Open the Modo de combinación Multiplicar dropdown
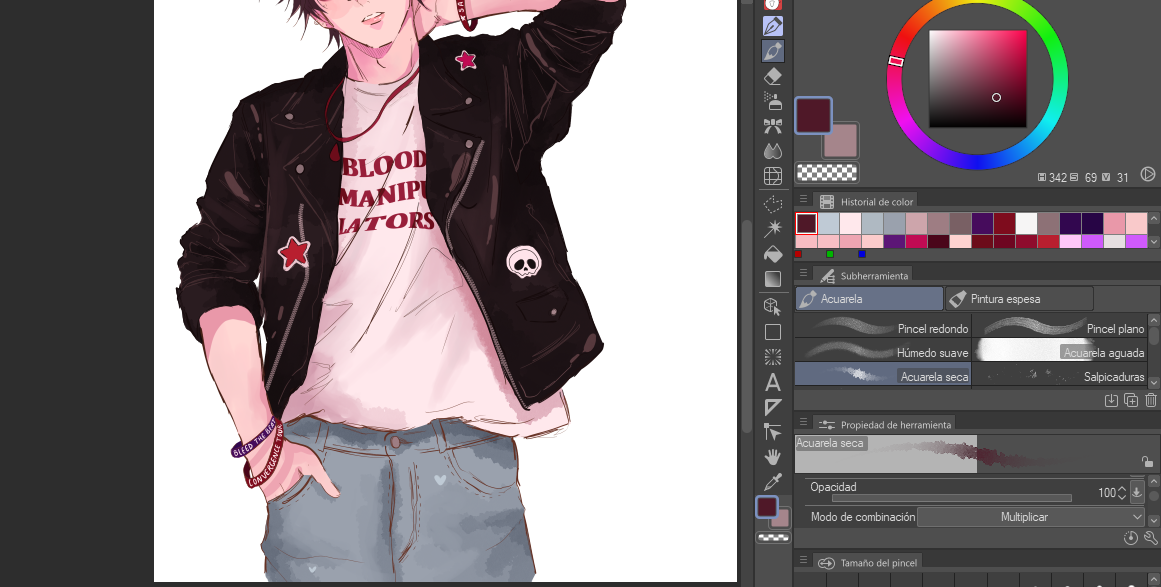Viewport: 1161px width, 587px height. pyautogui.click(x=1031, y=517)
